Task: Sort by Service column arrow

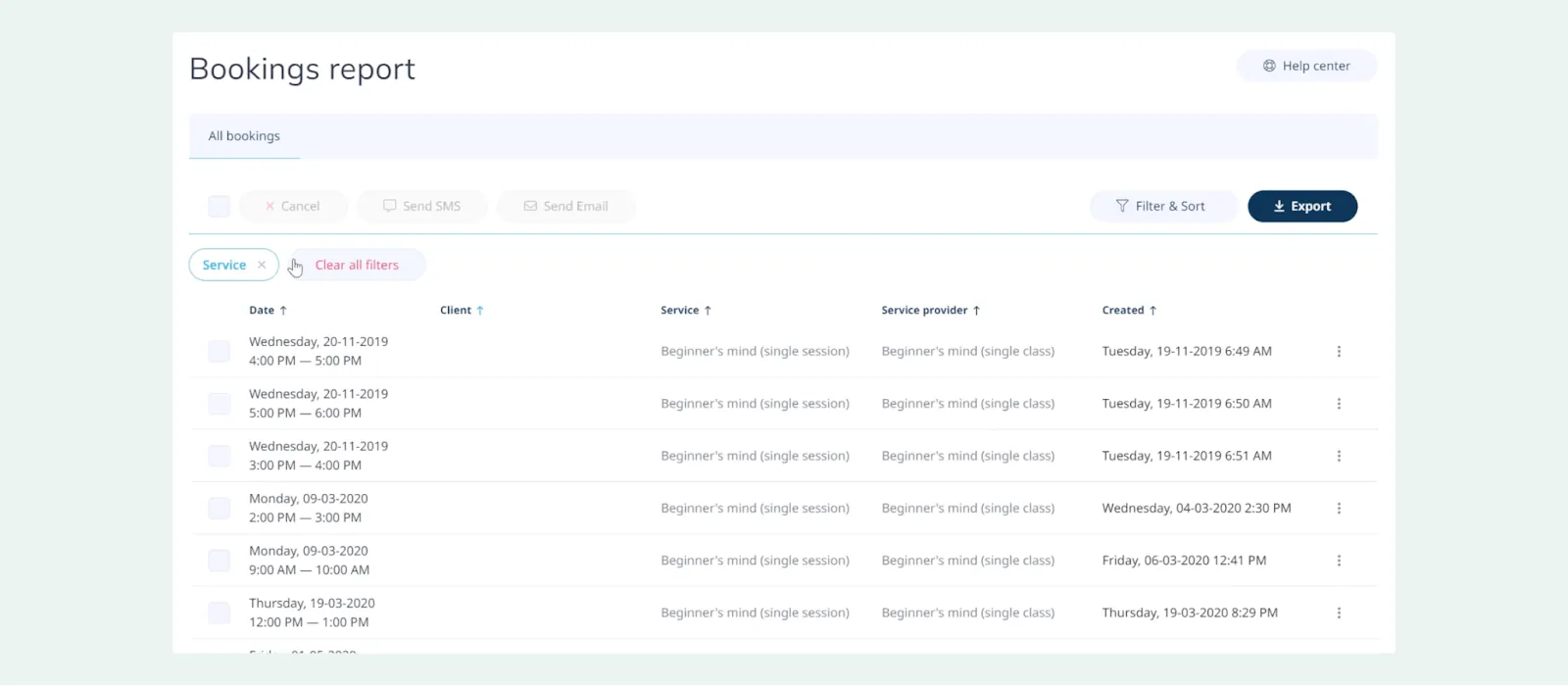Action: coord(708,311)
